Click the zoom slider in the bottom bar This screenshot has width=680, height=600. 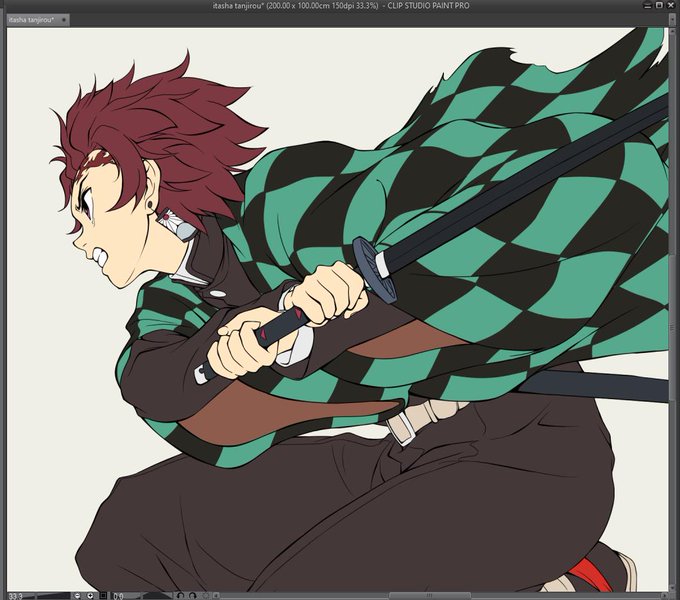pos(54,596)
